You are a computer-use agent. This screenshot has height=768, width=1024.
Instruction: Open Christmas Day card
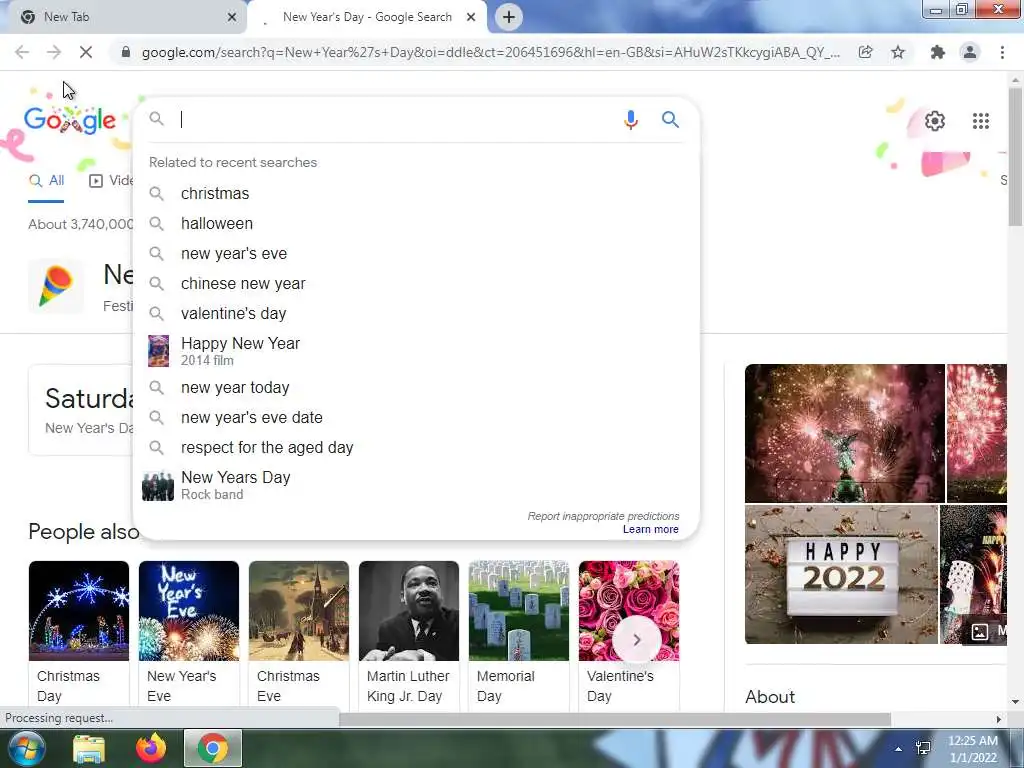point(78,633)
